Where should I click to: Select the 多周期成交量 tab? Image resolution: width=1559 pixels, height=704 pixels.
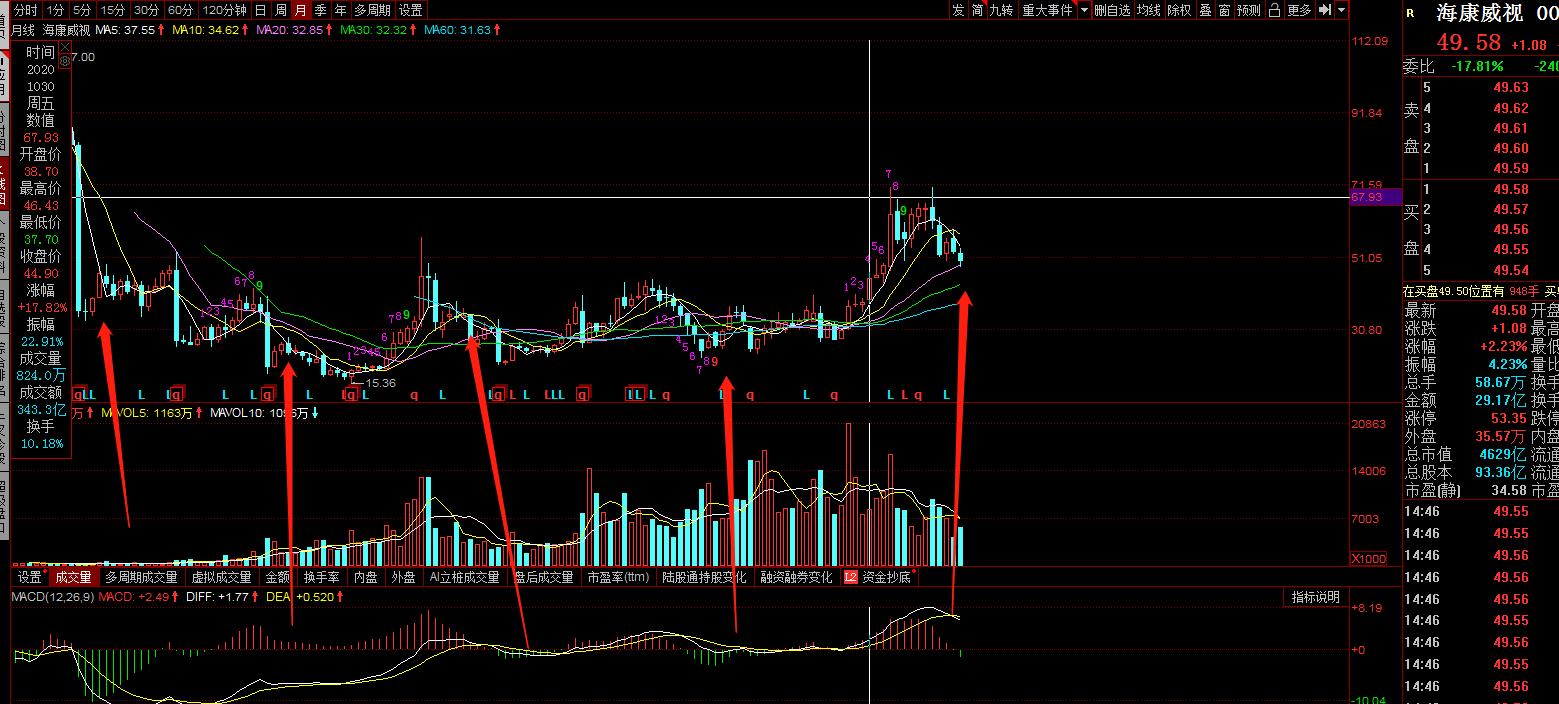[141, 577]
